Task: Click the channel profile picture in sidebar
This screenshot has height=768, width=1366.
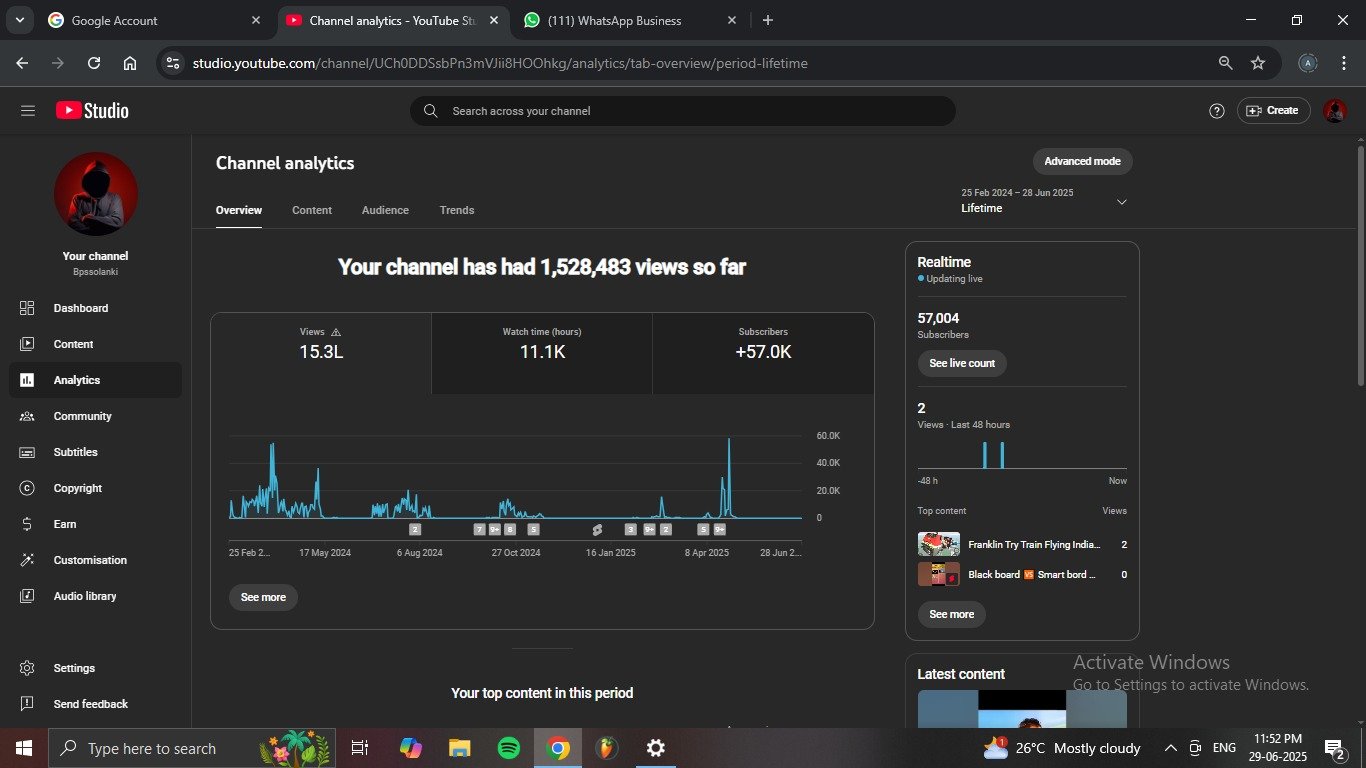Action: tap(96, 194)
